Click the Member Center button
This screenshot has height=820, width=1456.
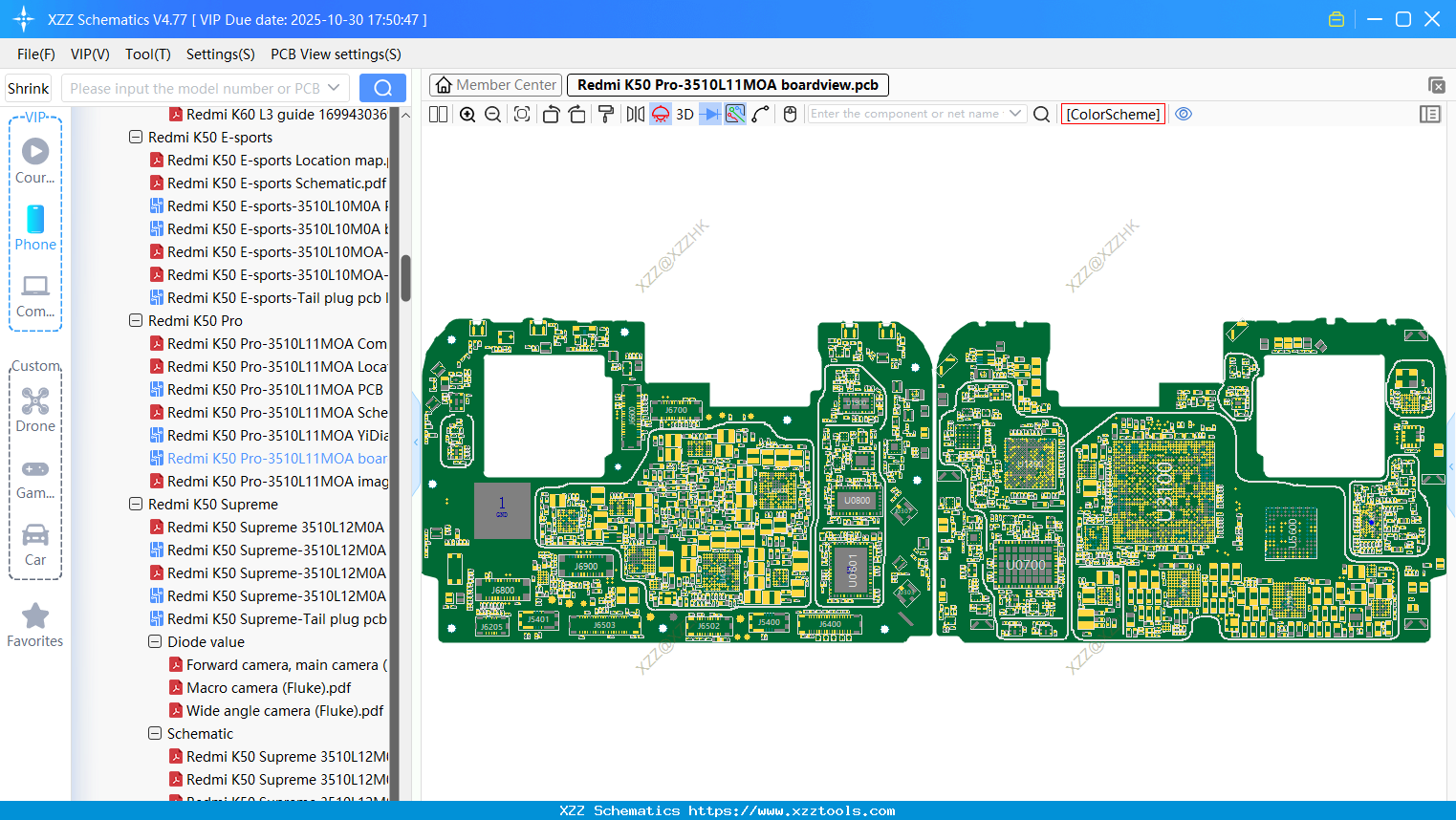click(495, 85)
